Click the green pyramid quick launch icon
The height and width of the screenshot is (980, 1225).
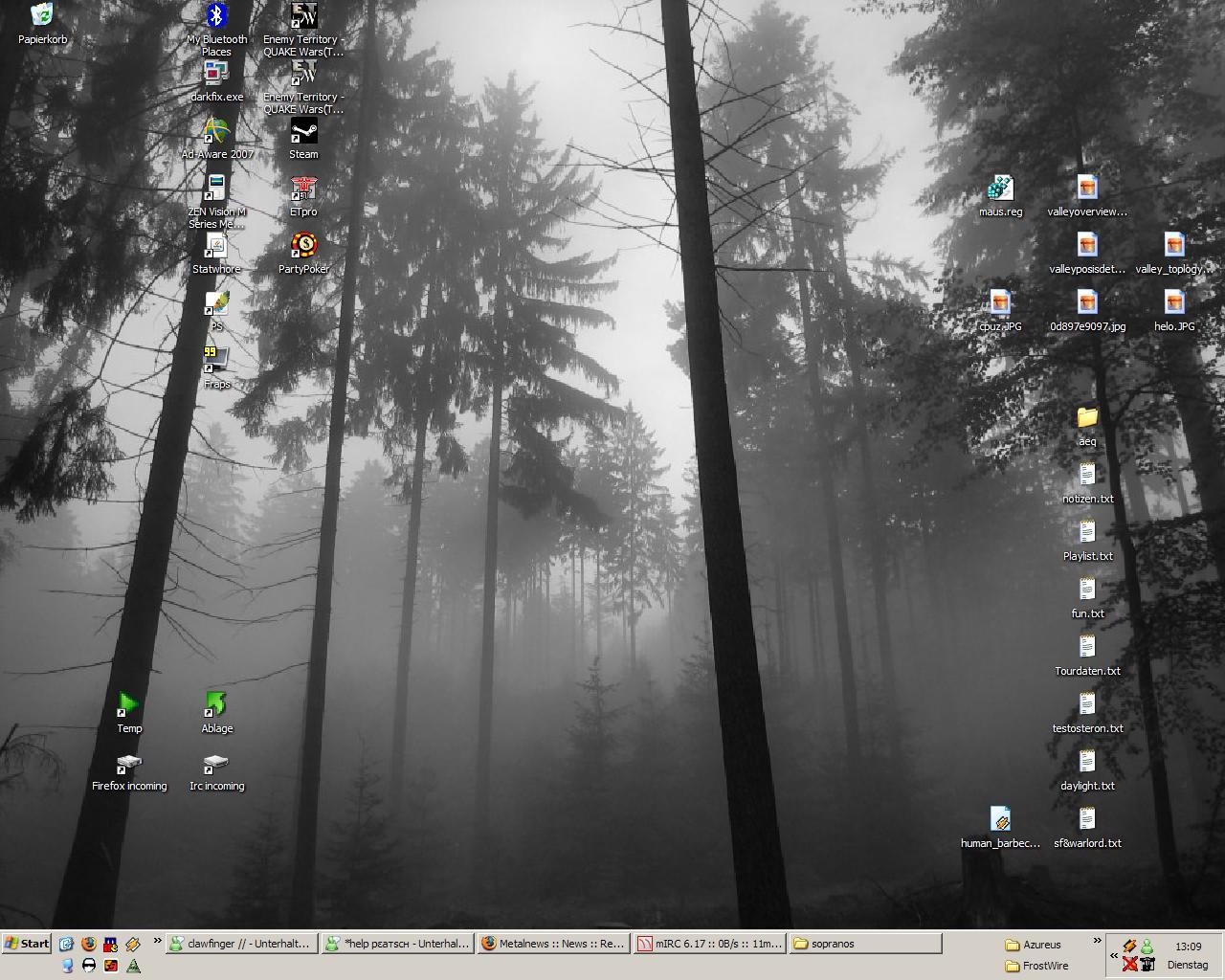tap(133, 966)
